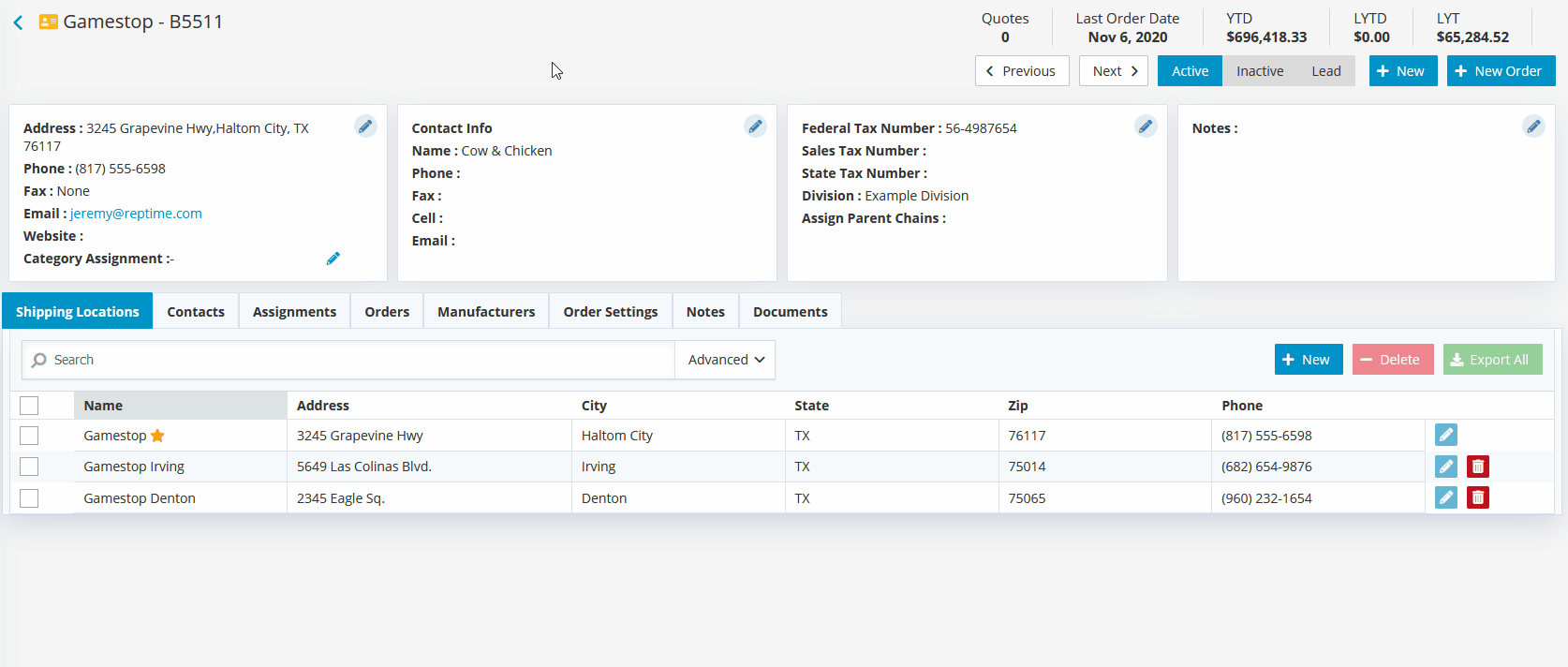The image size is (1568, 667).
Task: Click the top New customer button
Action: 1403,71
